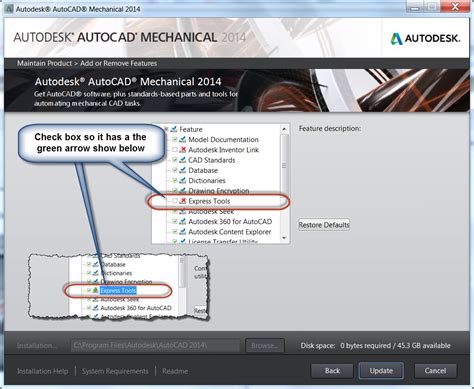Click the Maintain Product breadcrumb text

pos(44,63)
